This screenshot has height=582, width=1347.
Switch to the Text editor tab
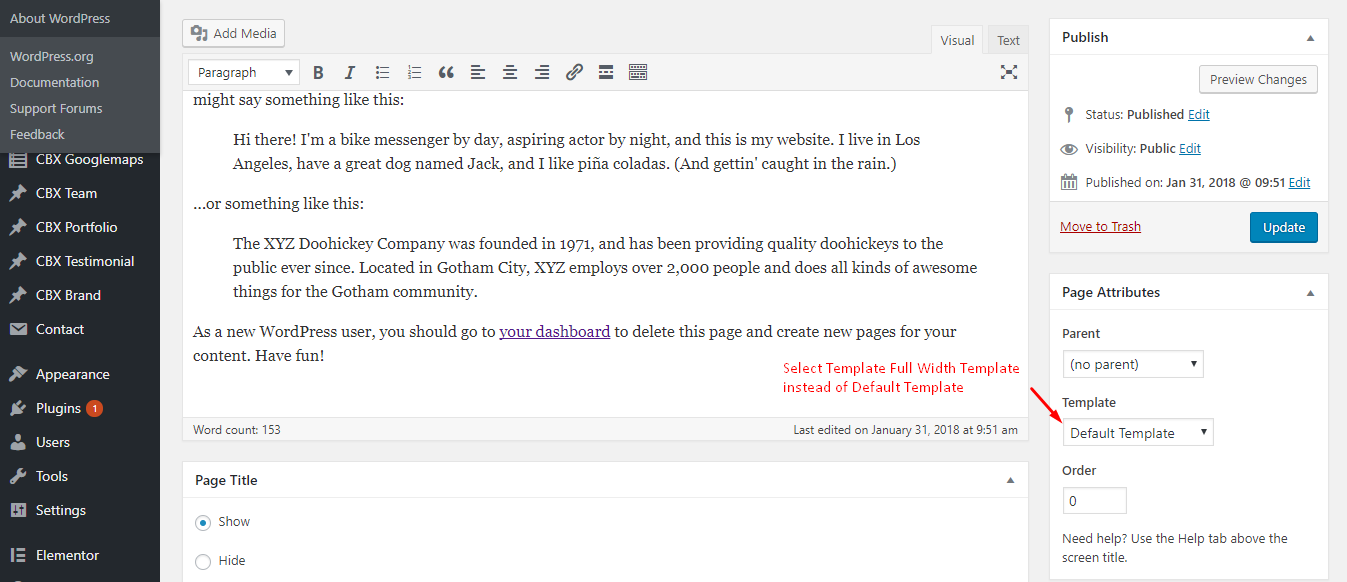coord(1008,40)
